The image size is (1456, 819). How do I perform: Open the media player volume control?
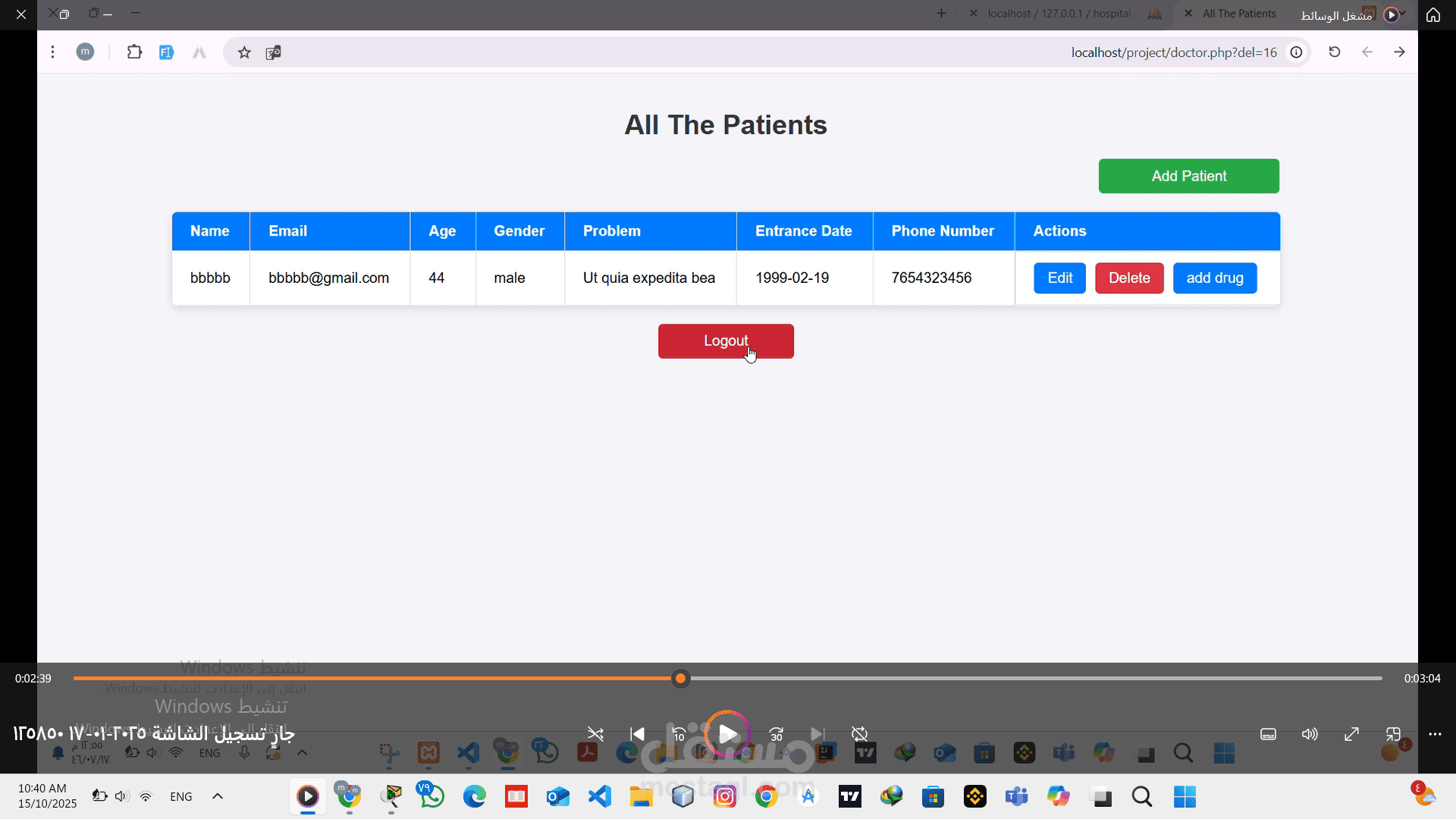(x=1310, y=734)
